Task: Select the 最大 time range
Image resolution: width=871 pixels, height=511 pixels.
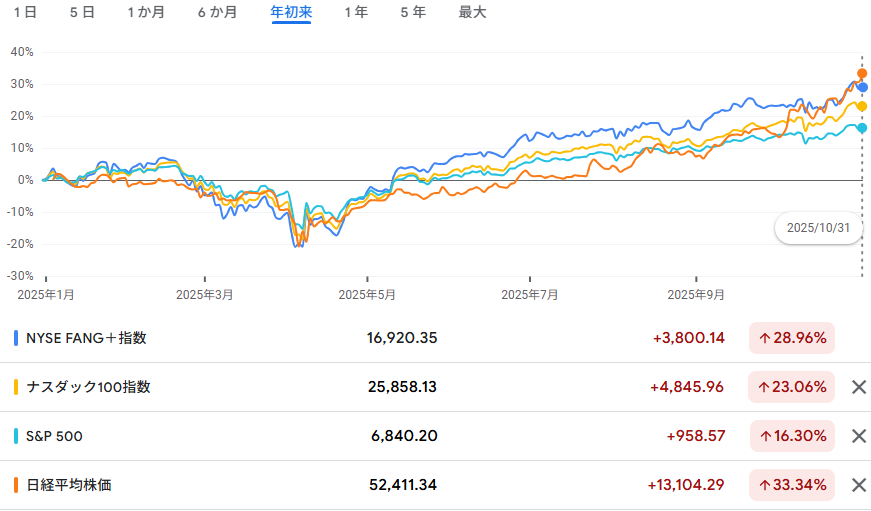Action: (472, 13)
